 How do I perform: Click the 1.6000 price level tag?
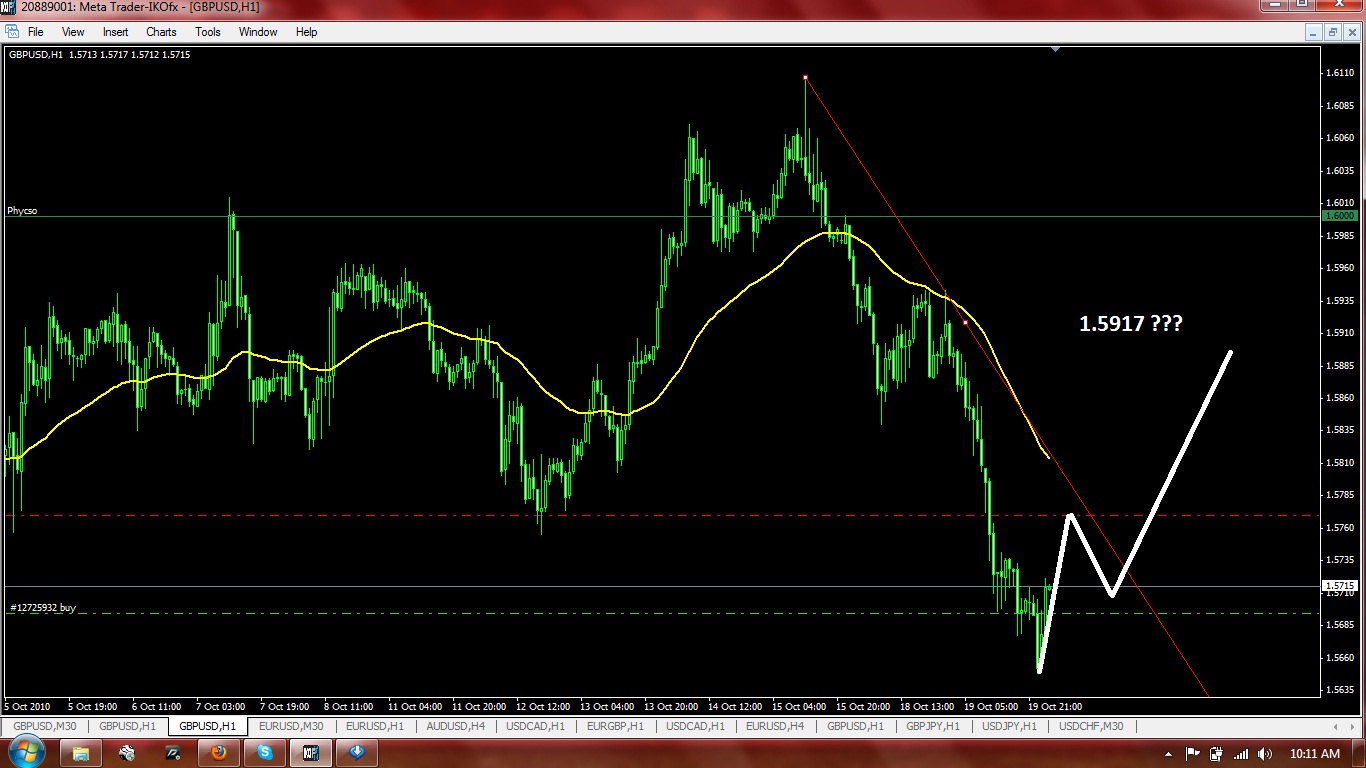click(1339, 216)
